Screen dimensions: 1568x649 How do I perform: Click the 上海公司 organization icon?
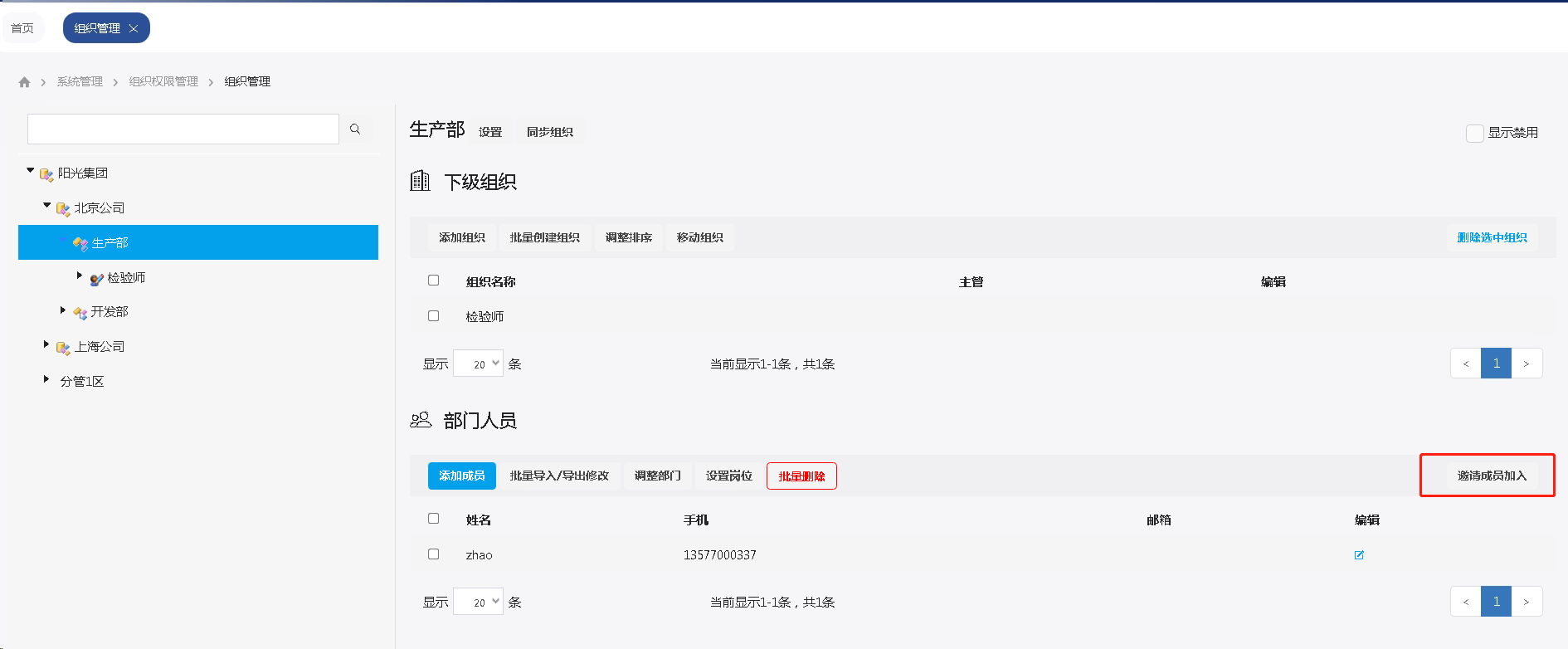pyautogui.click(x=63, y=348)
